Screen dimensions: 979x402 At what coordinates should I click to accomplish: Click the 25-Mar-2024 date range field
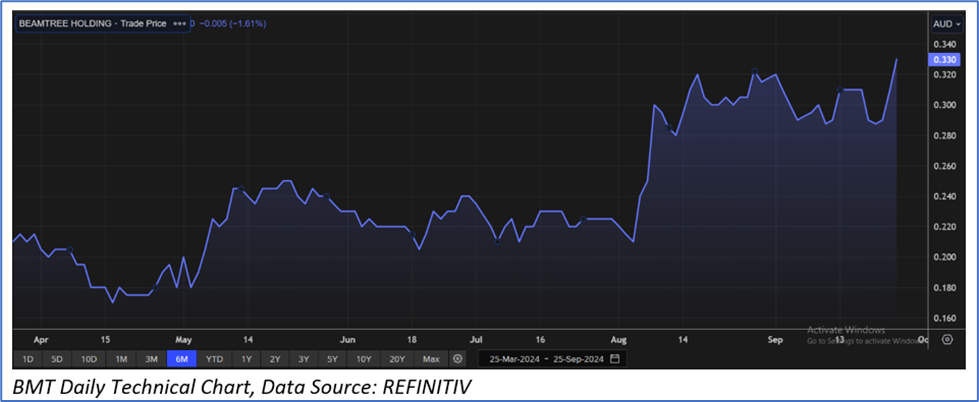click(546, 358)
